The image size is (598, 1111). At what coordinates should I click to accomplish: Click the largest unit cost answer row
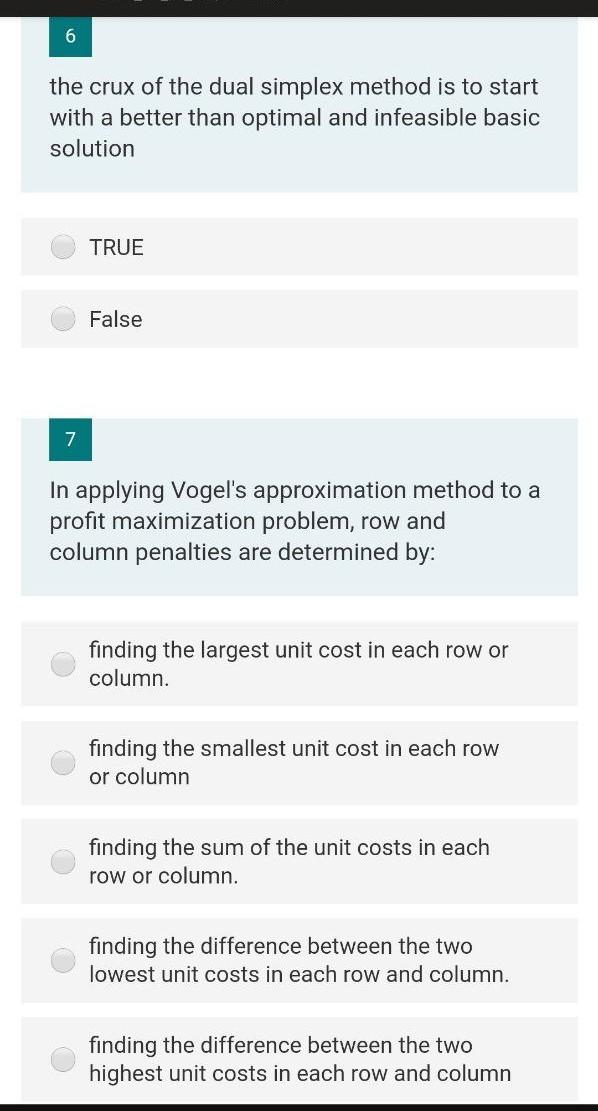[300, 663]
